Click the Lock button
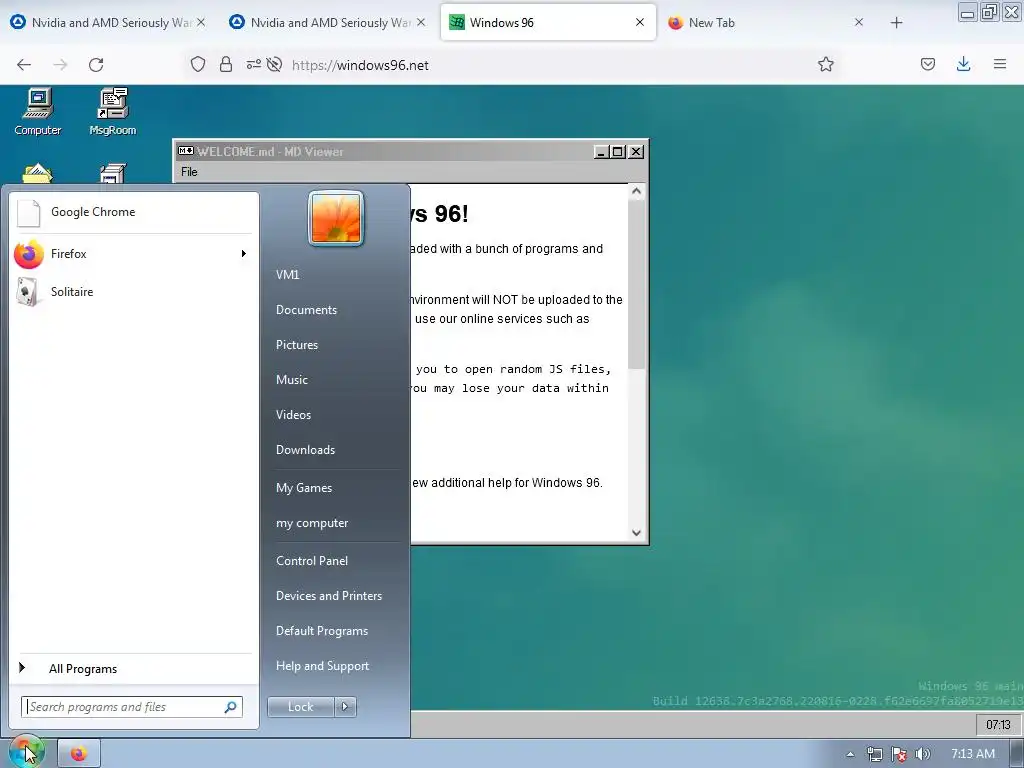1024x768 pixels. [300, 707]
